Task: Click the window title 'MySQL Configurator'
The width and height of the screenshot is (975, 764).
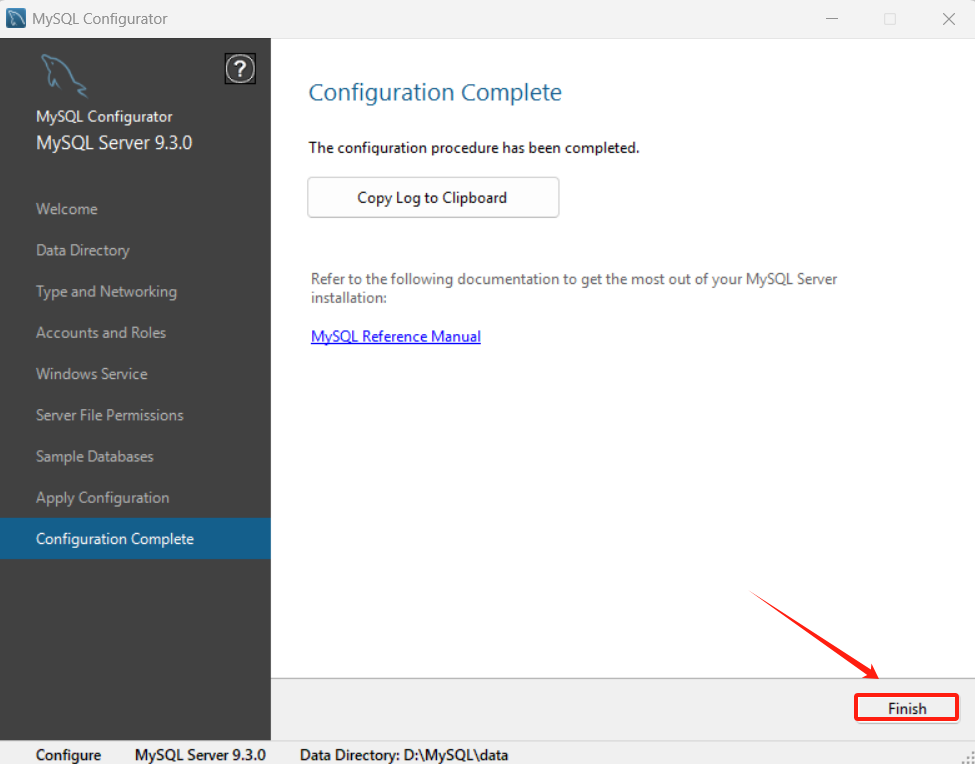Action: 99,19
